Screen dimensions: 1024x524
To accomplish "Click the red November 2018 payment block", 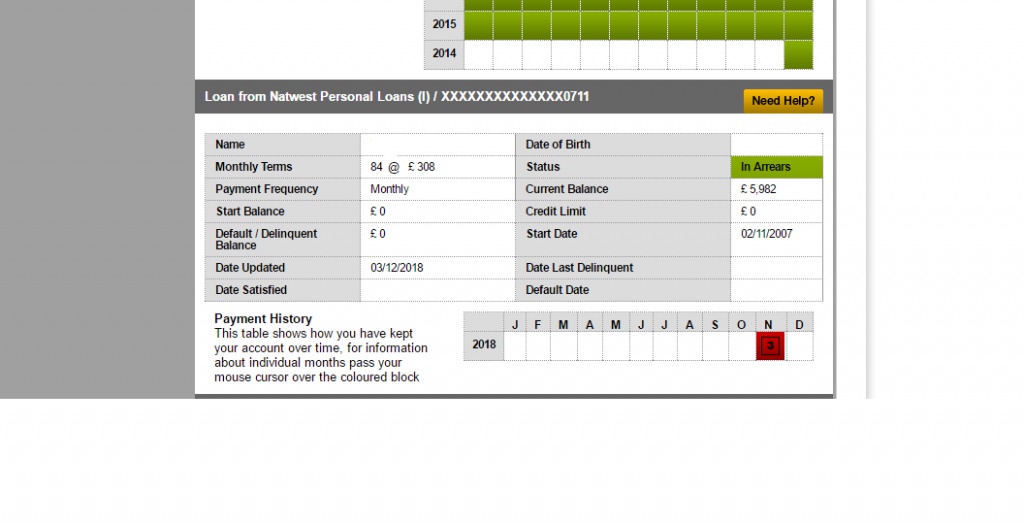I will [770, 346].
